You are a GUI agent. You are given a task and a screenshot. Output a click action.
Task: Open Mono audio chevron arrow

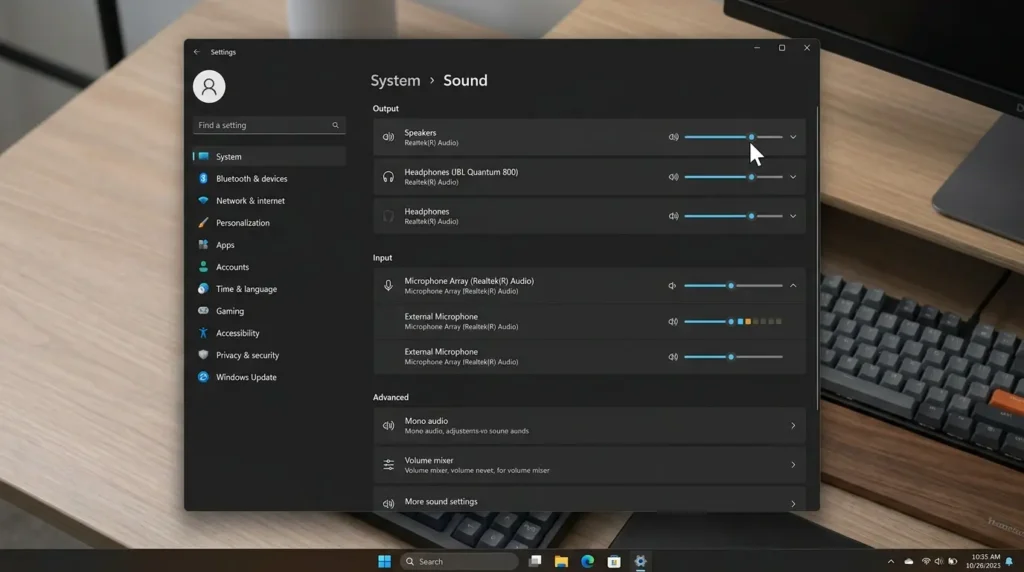pos(793,426)
